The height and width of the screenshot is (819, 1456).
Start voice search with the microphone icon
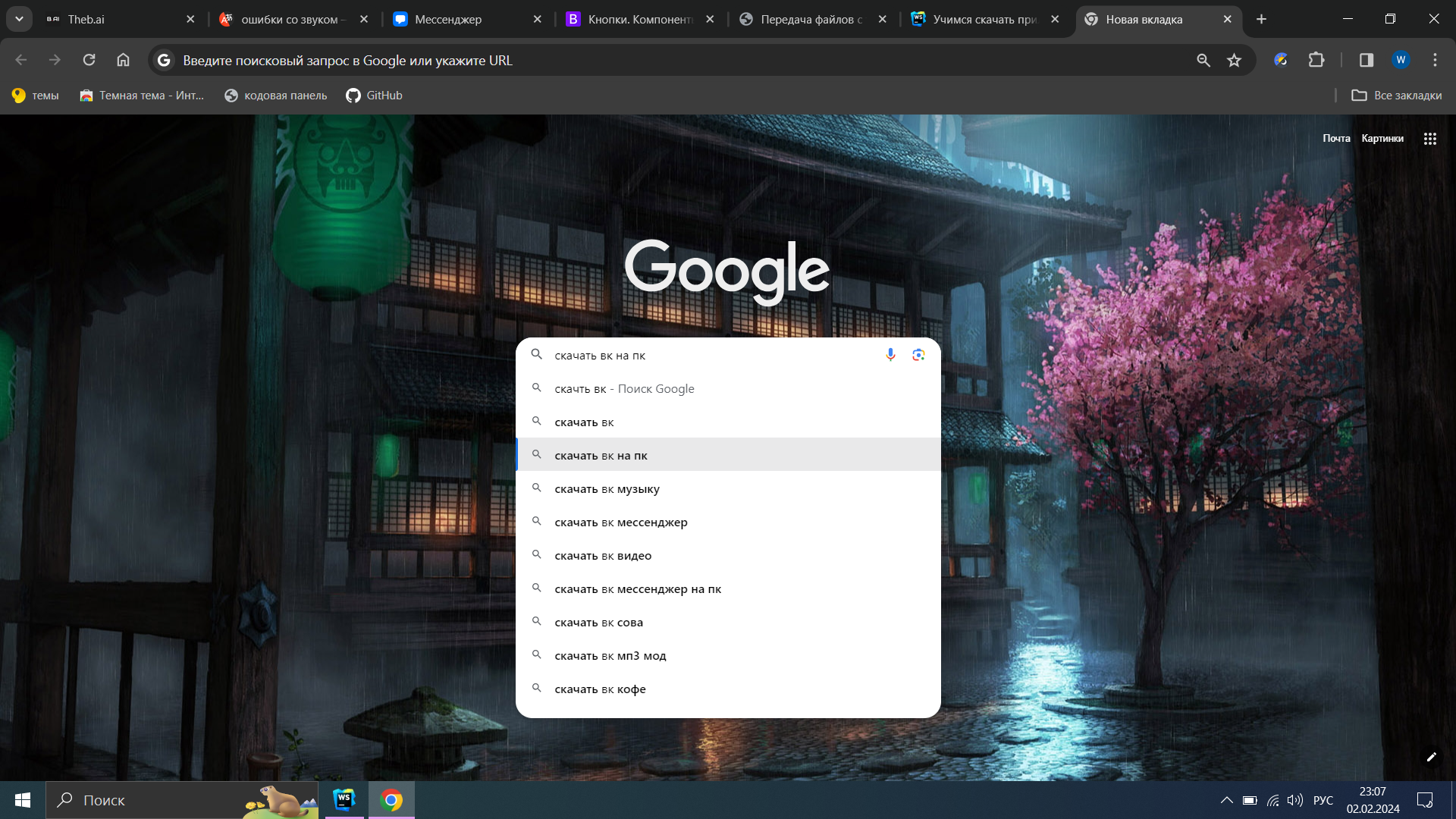[x=890, y=355]
